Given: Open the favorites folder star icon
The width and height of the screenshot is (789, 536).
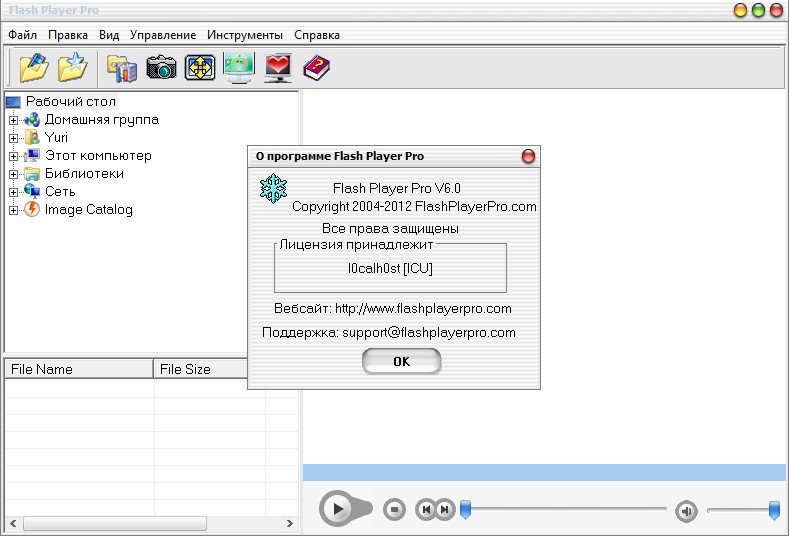Looking at the screenshot, I should [72, 67].
